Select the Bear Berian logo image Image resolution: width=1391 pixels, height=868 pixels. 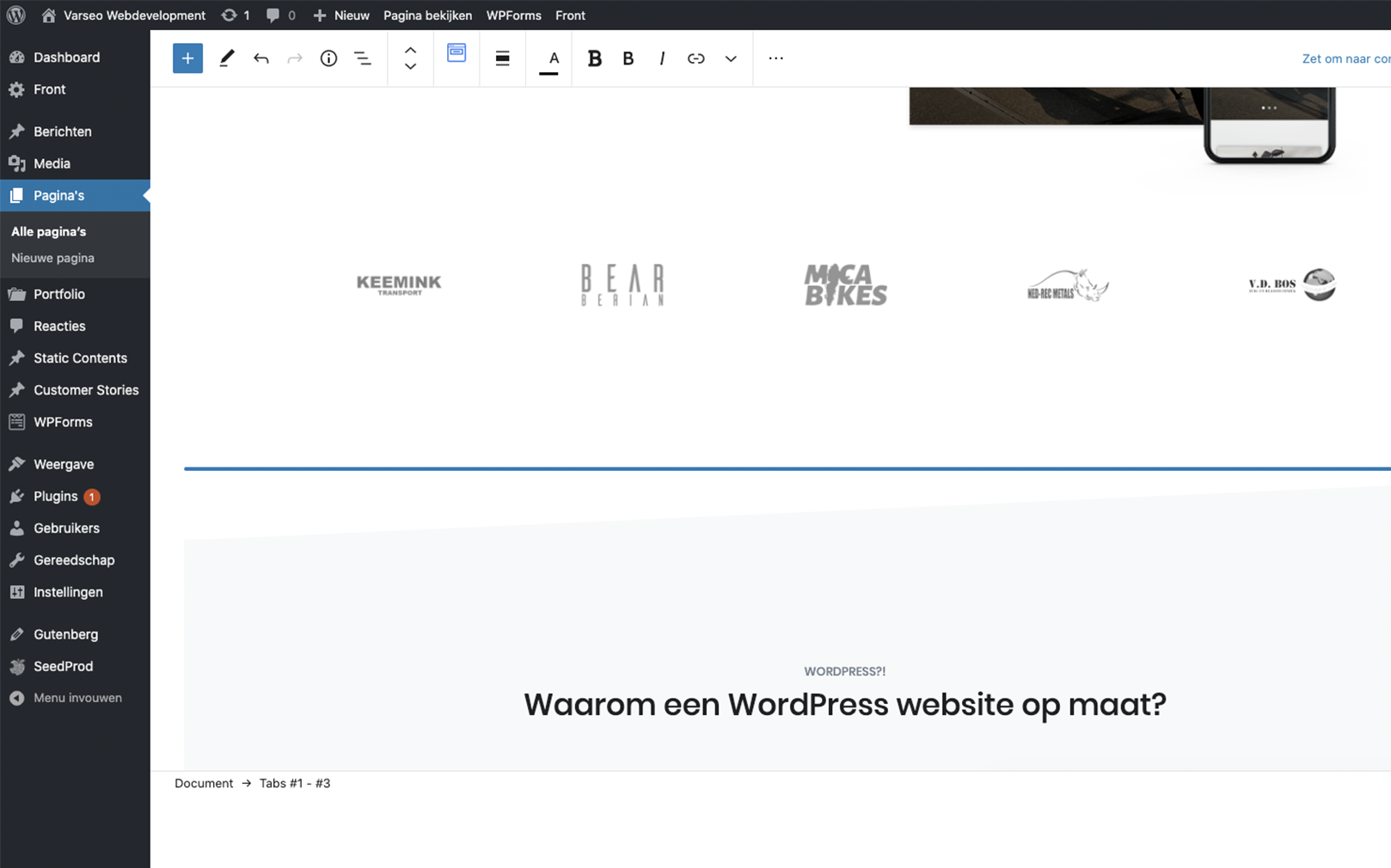(622, 284)
